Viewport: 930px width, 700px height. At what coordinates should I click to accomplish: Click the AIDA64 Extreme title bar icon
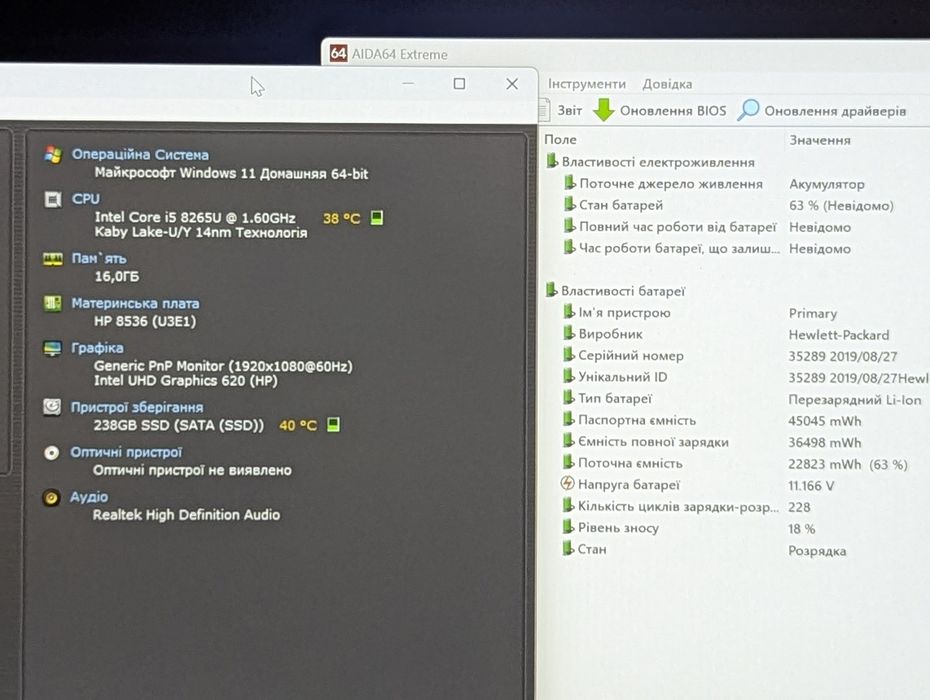click(x=338, y=53)
